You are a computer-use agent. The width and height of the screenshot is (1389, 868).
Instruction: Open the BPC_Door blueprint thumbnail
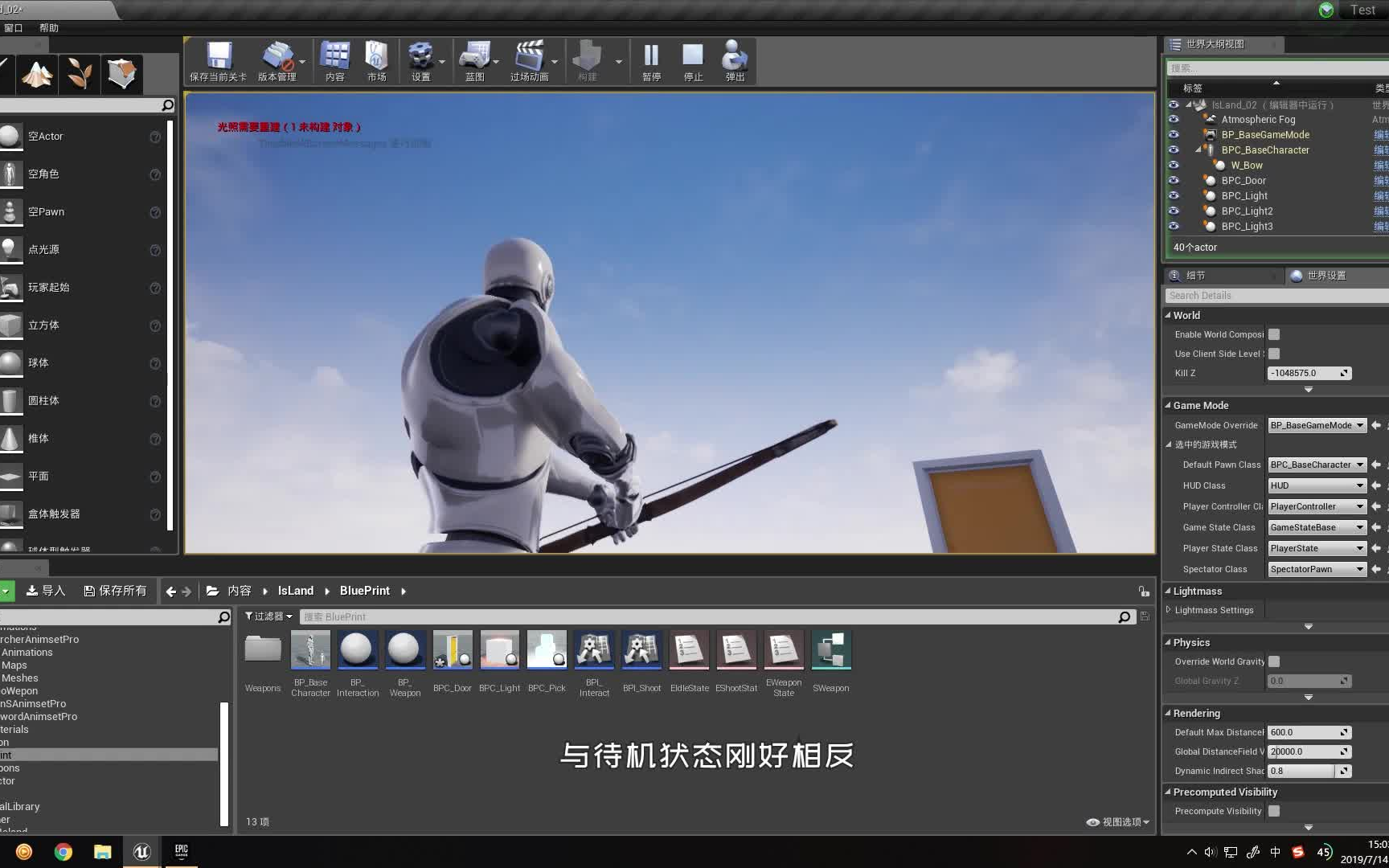pos(452,649)
